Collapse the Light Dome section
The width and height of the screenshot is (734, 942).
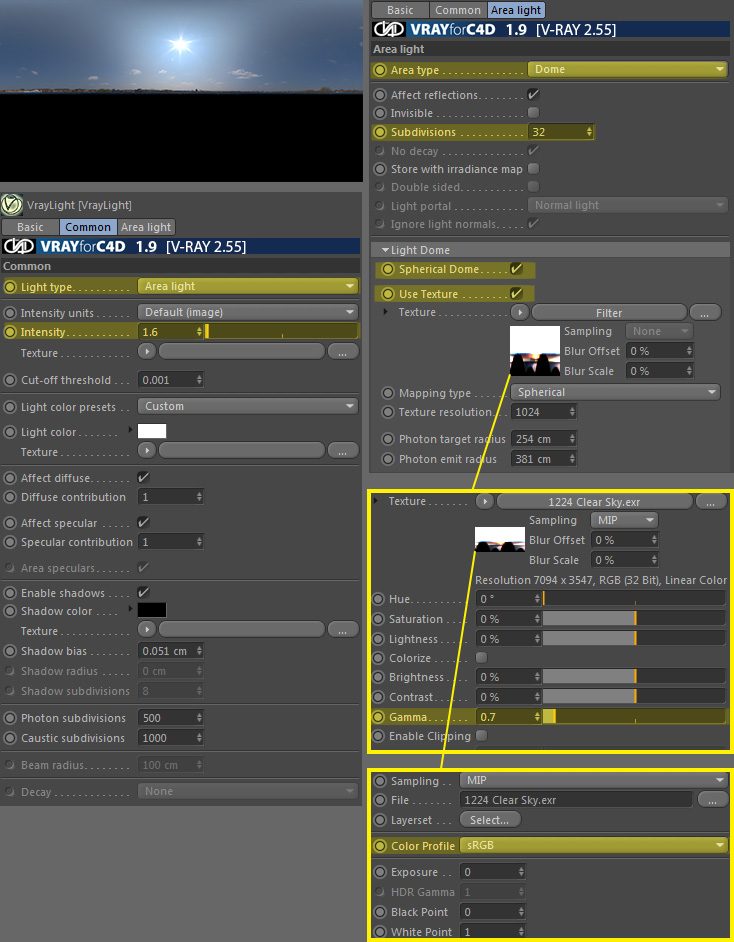point(384,250)
